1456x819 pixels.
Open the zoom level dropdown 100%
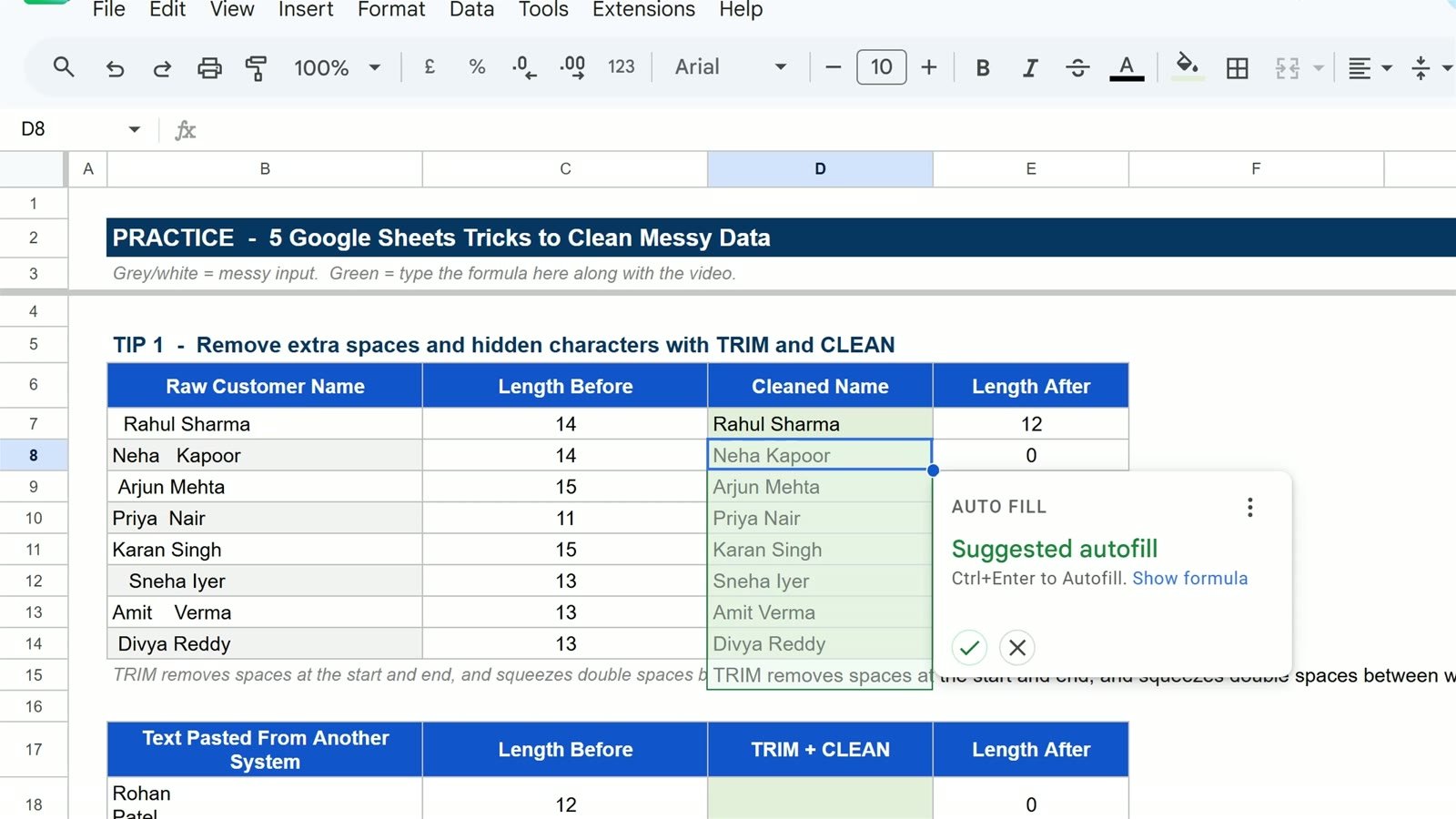click(337, 67)
